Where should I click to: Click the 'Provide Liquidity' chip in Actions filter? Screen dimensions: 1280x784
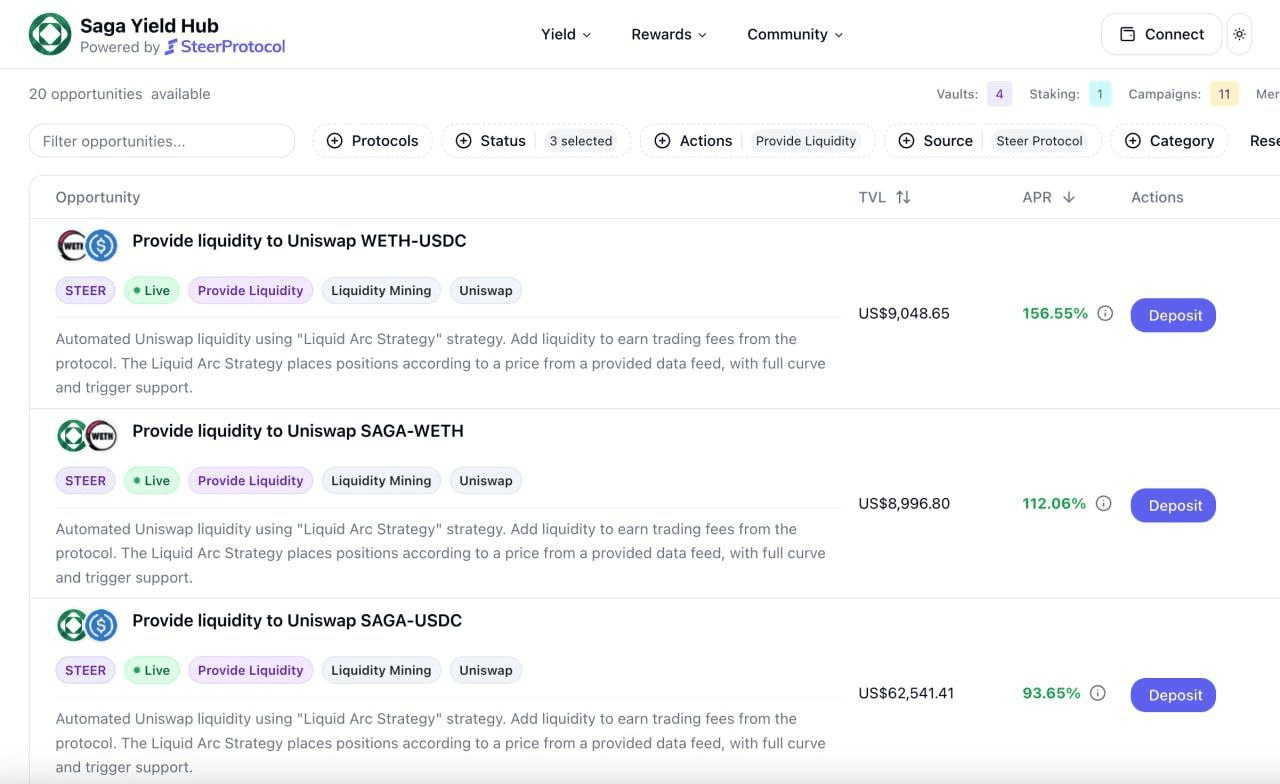point(806,141)
